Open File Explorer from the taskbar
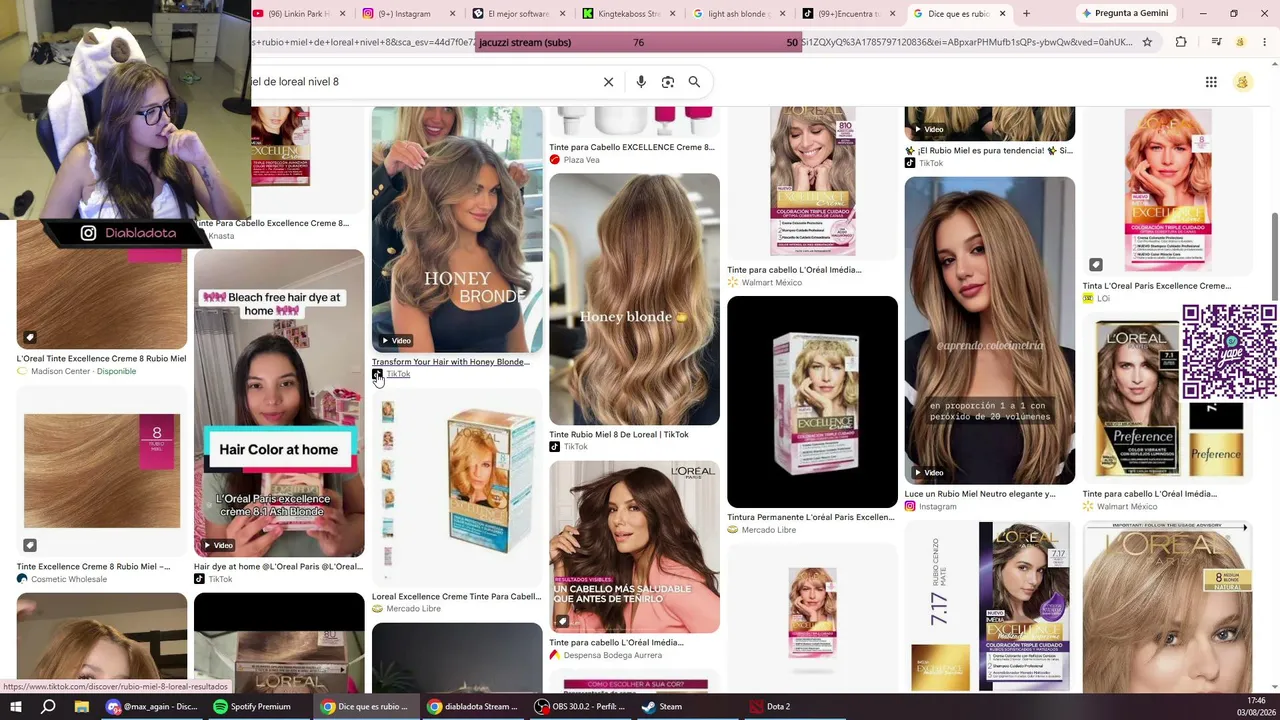 coord(82,706)
